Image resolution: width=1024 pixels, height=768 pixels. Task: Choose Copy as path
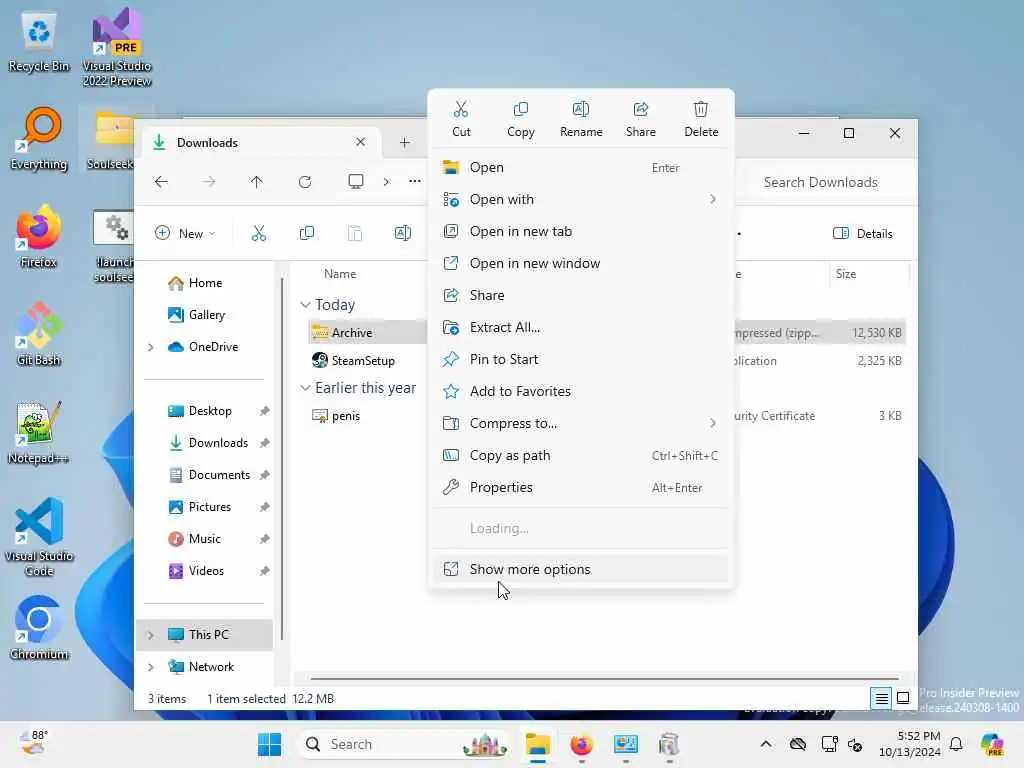coord(581,455)
